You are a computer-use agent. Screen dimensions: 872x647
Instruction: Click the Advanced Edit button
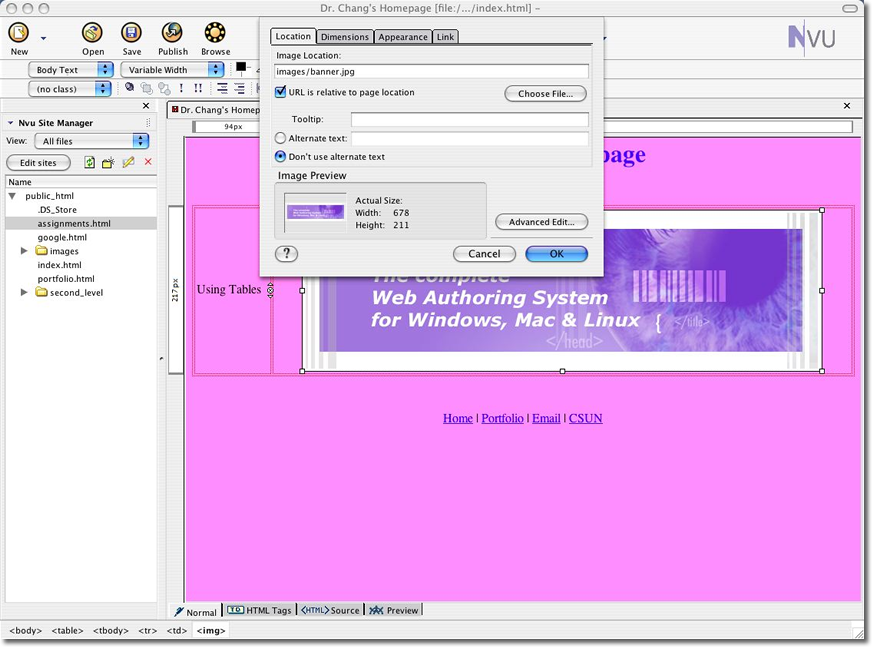point(542,222)
